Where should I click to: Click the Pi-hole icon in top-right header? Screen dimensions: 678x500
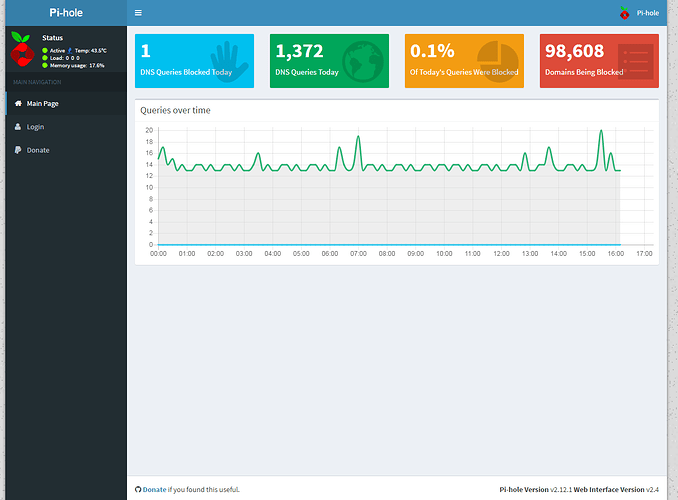coord(624,13)
